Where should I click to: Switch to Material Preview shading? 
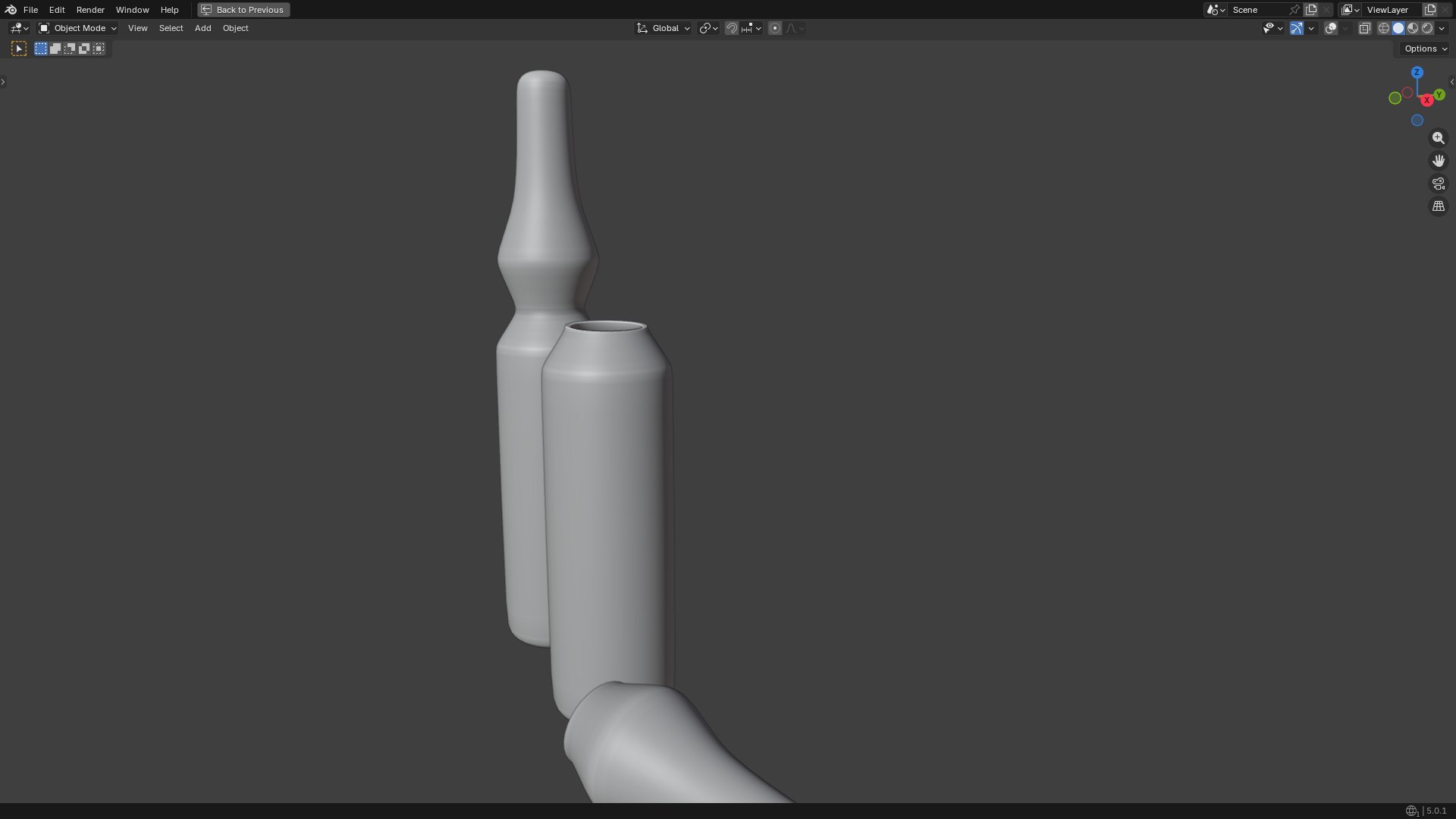(1413, 28)
